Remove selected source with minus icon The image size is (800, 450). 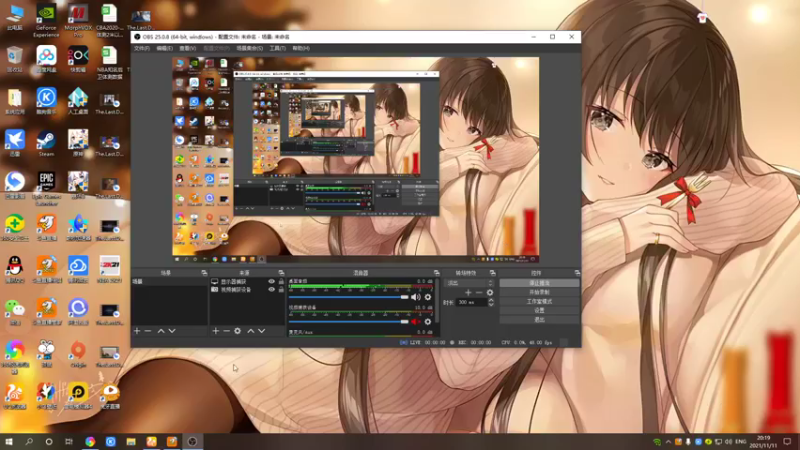[226, 331]
